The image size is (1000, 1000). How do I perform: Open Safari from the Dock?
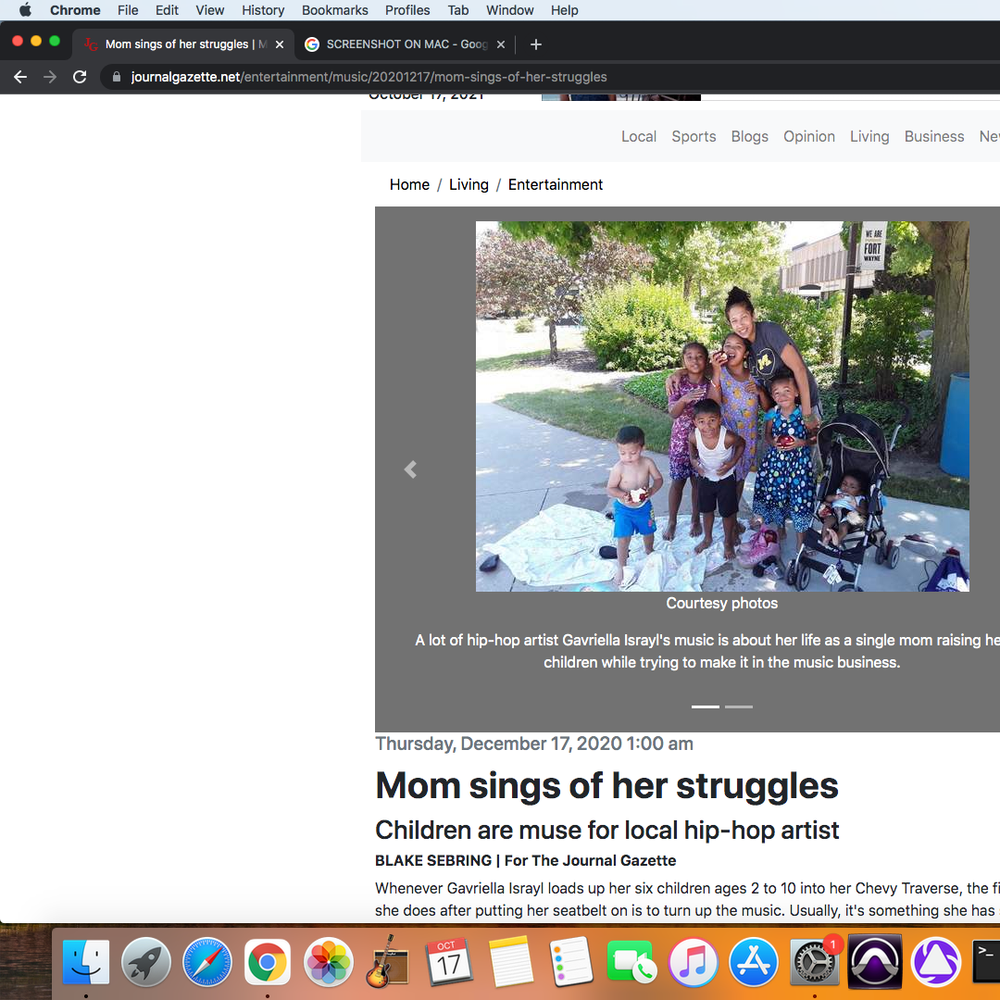click(207, 962)
